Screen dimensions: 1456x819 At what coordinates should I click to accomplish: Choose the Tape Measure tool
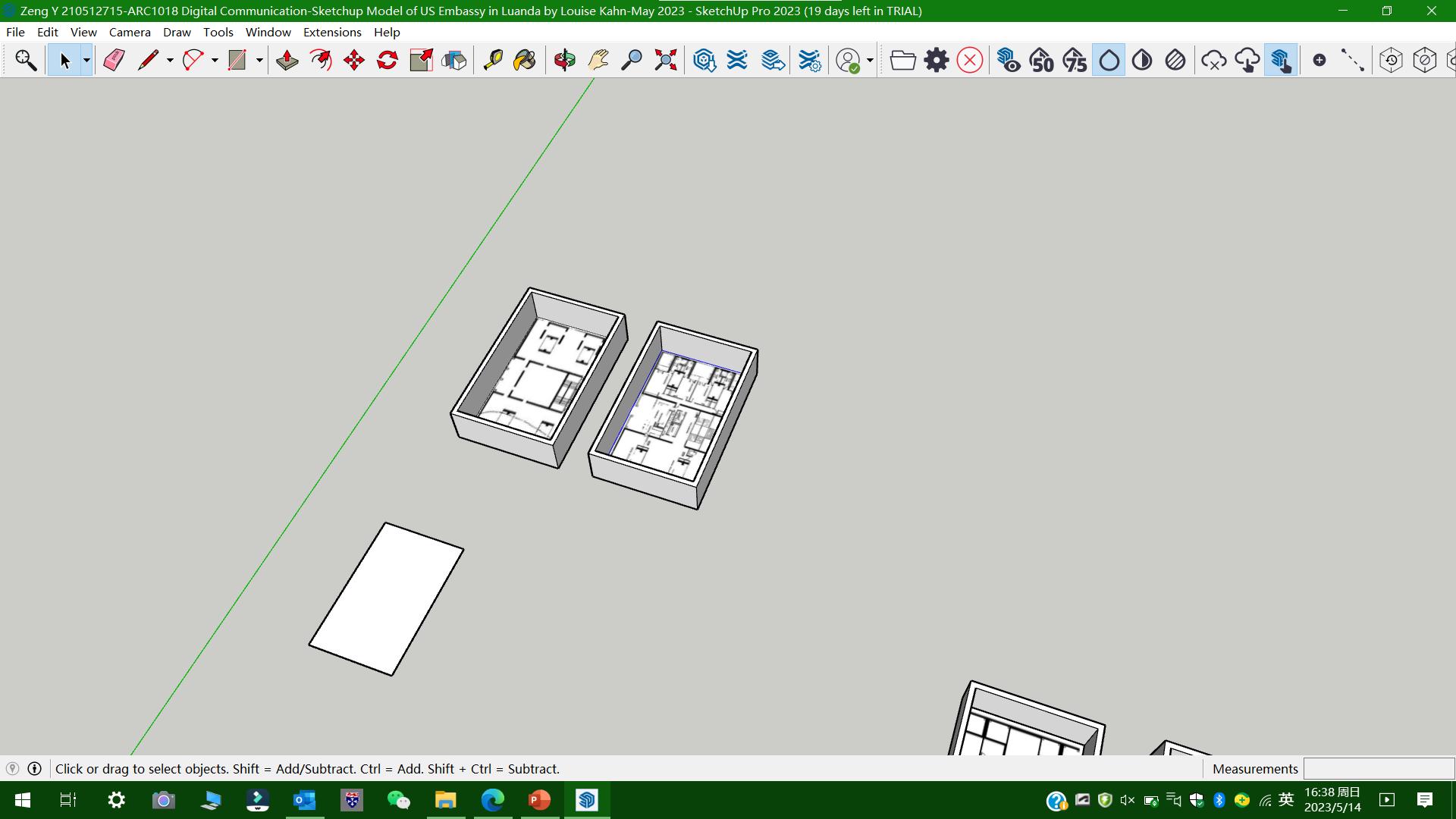click(x=493, y=60)
